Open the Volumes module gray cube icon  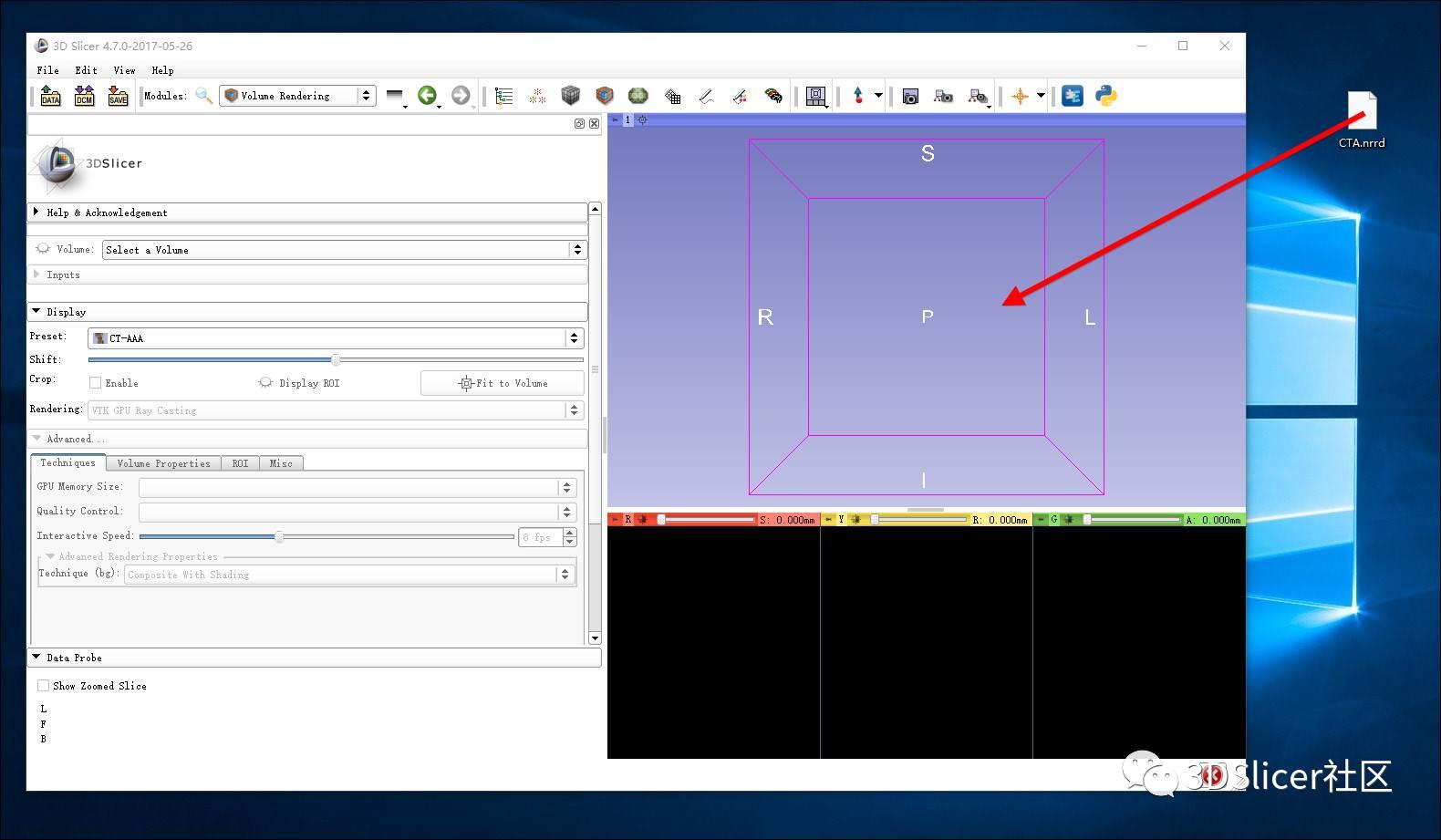(571, 95)
